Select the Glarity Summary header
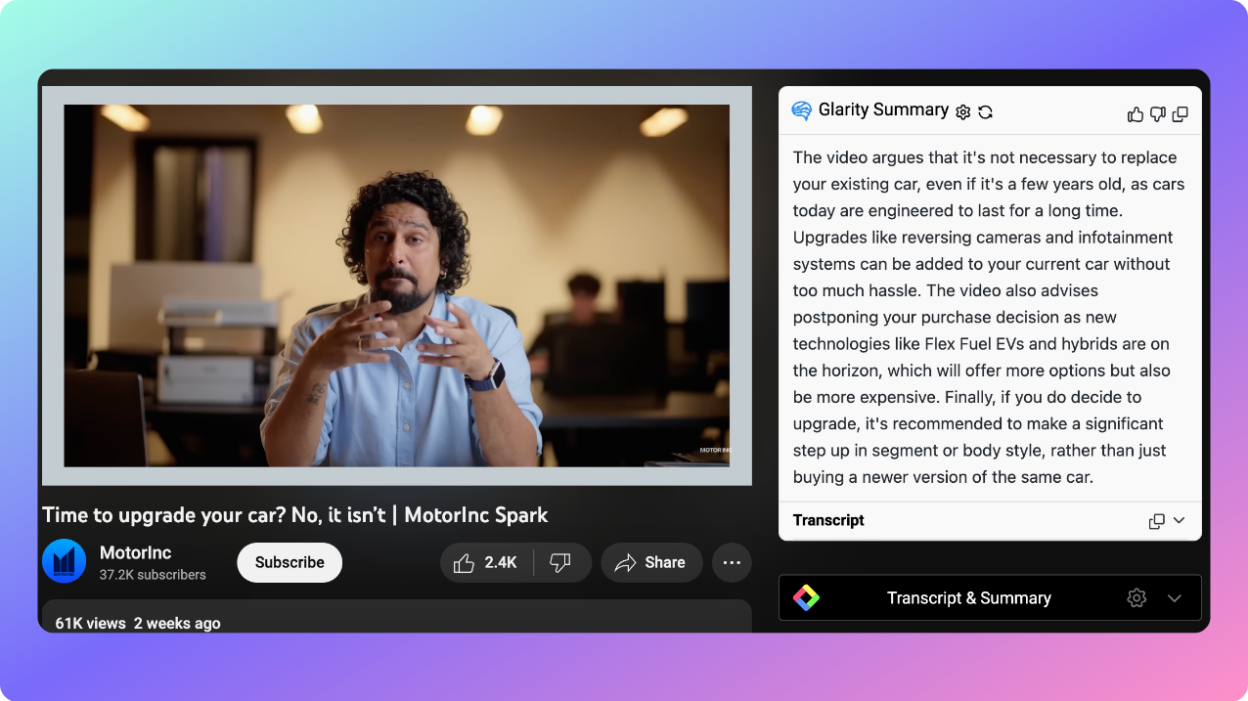Viewport: 1248px width, 701px height. tap(882, 110)
